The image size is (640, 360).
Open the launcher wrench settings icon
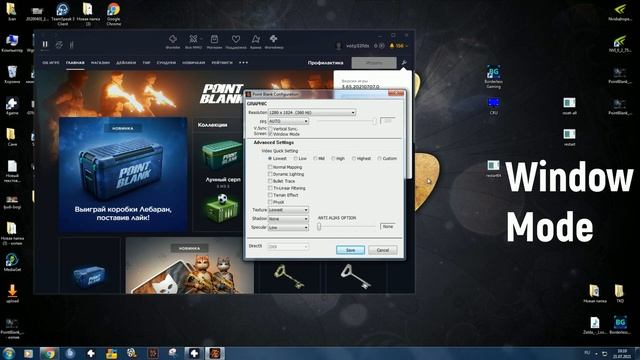(404, 62)
